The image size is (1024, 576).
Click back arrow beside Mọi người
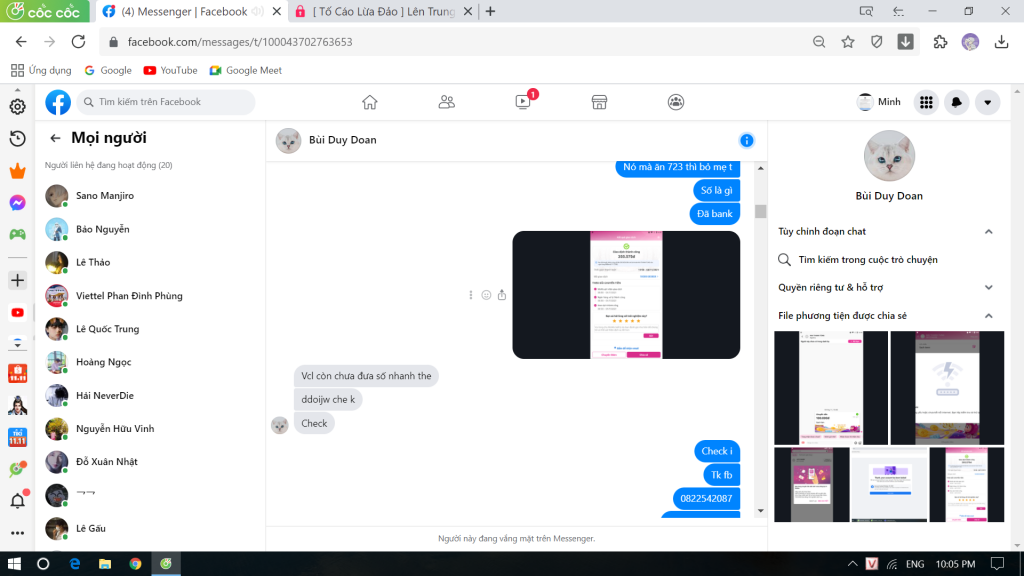tap(55, 138)
